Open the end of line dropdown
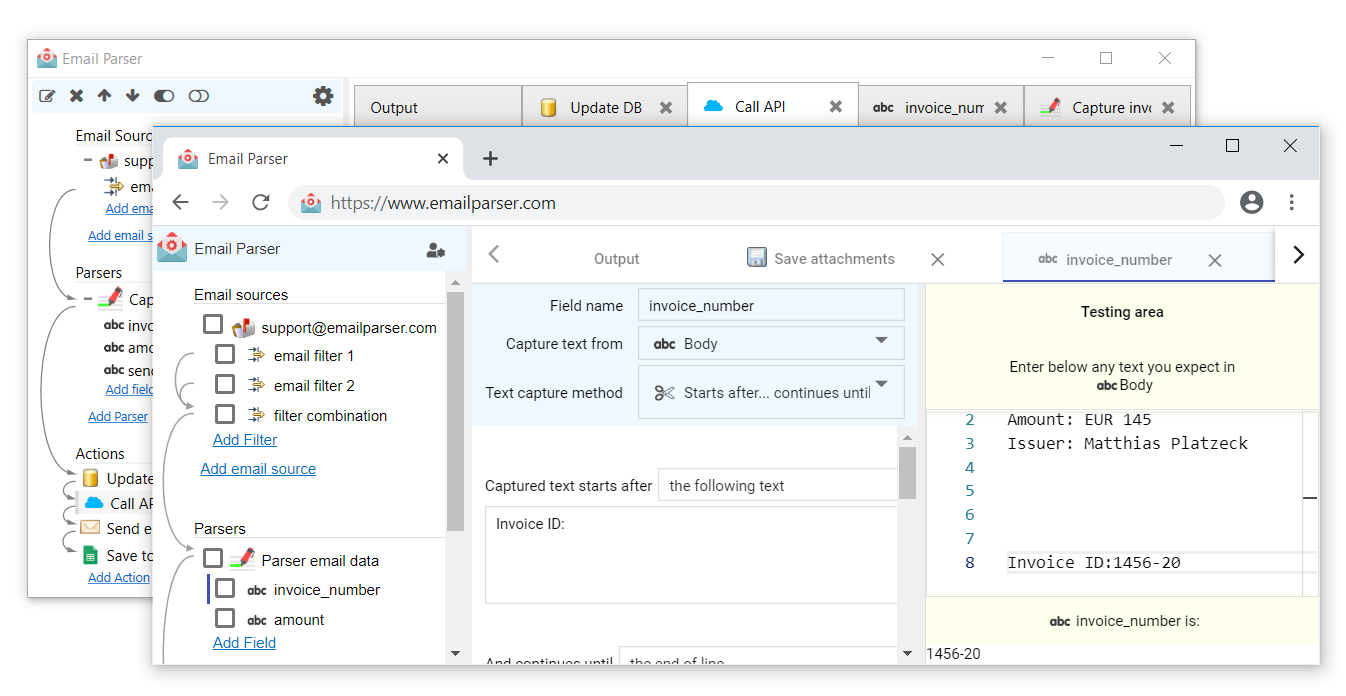1346x696 pixels. tap(758, 658)
